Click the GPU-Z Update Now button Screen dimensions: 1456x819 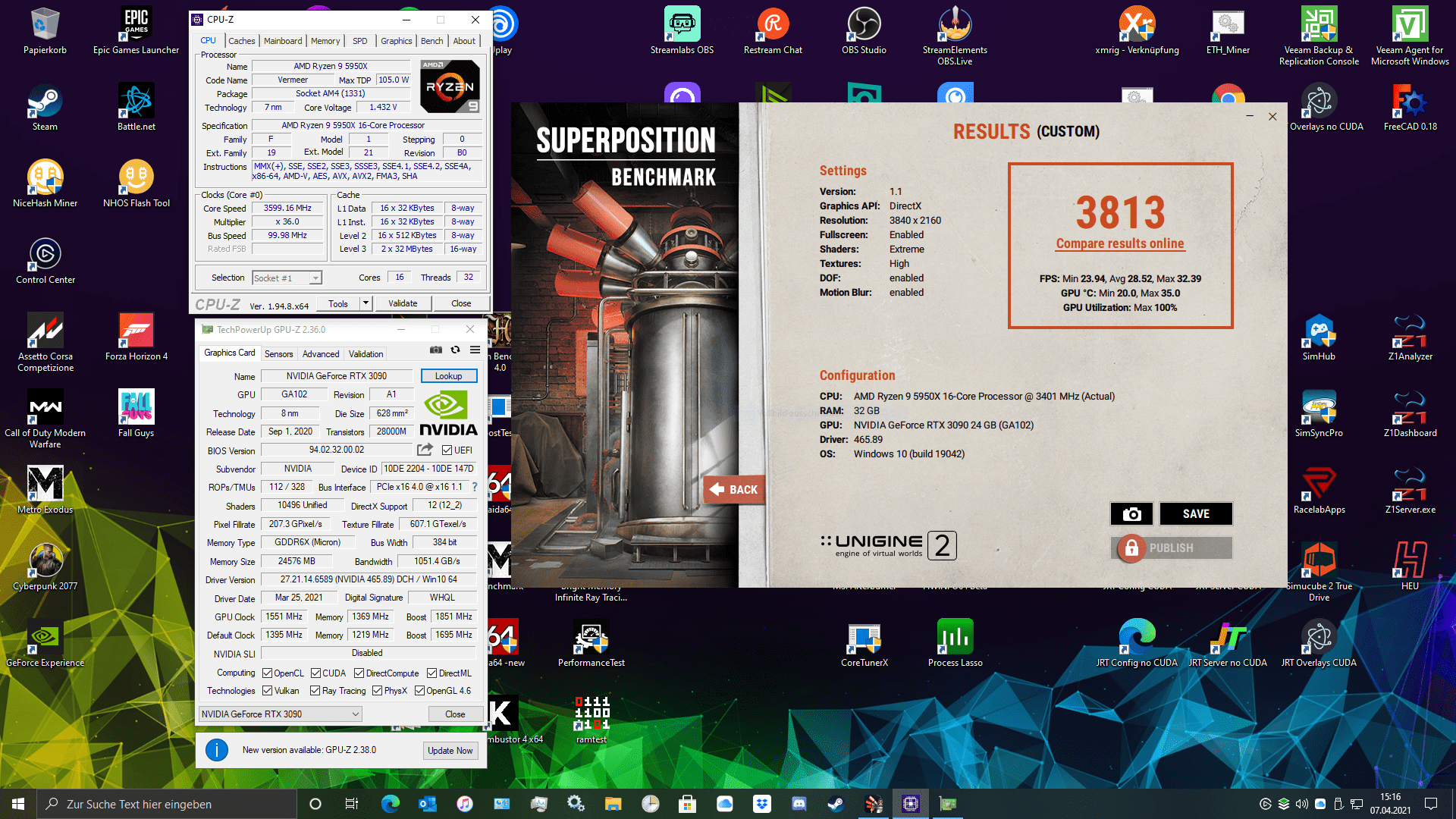tap(450, 751)
